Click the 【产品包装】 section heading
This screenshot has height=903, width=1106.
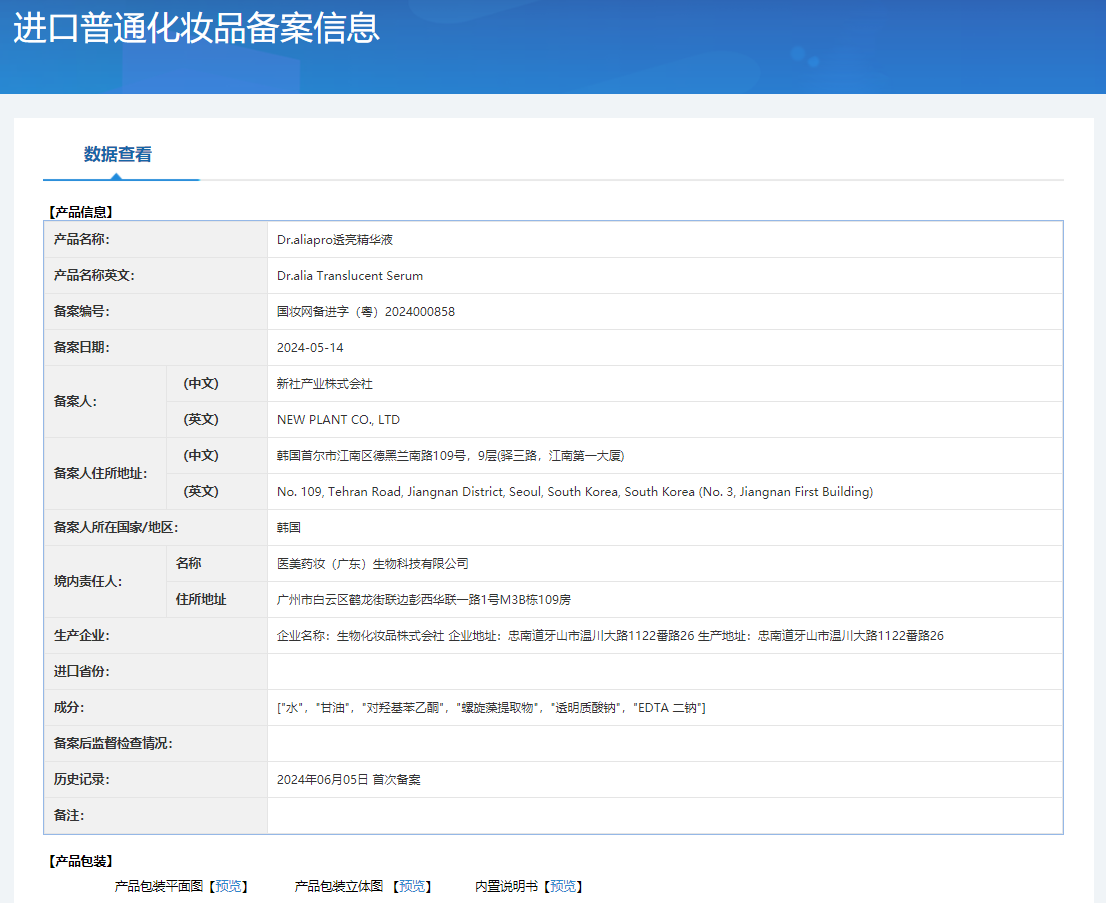click(81, 861)
